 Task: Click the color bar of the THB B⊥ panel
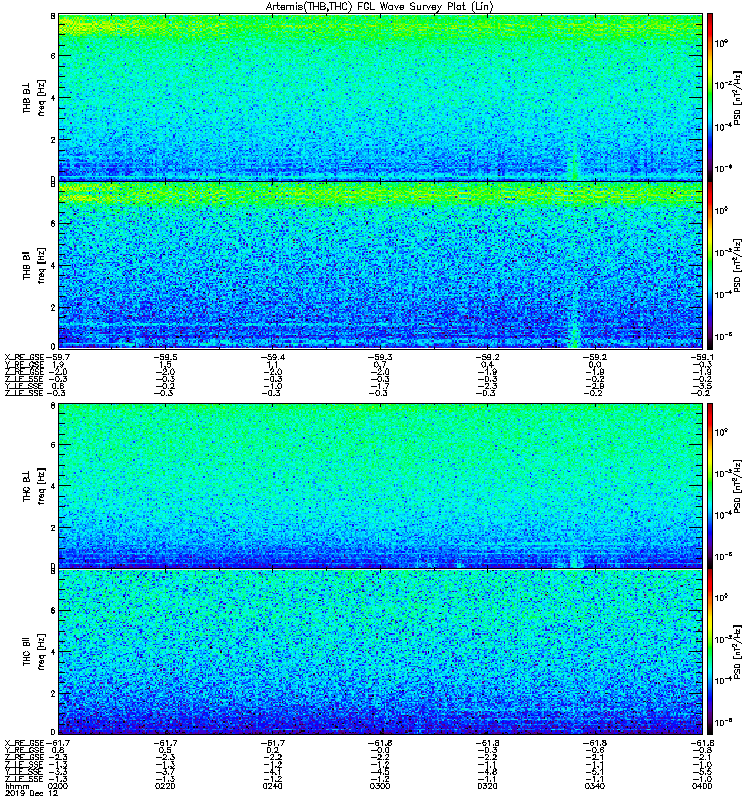pyautogui.click(x=710, y=97)
